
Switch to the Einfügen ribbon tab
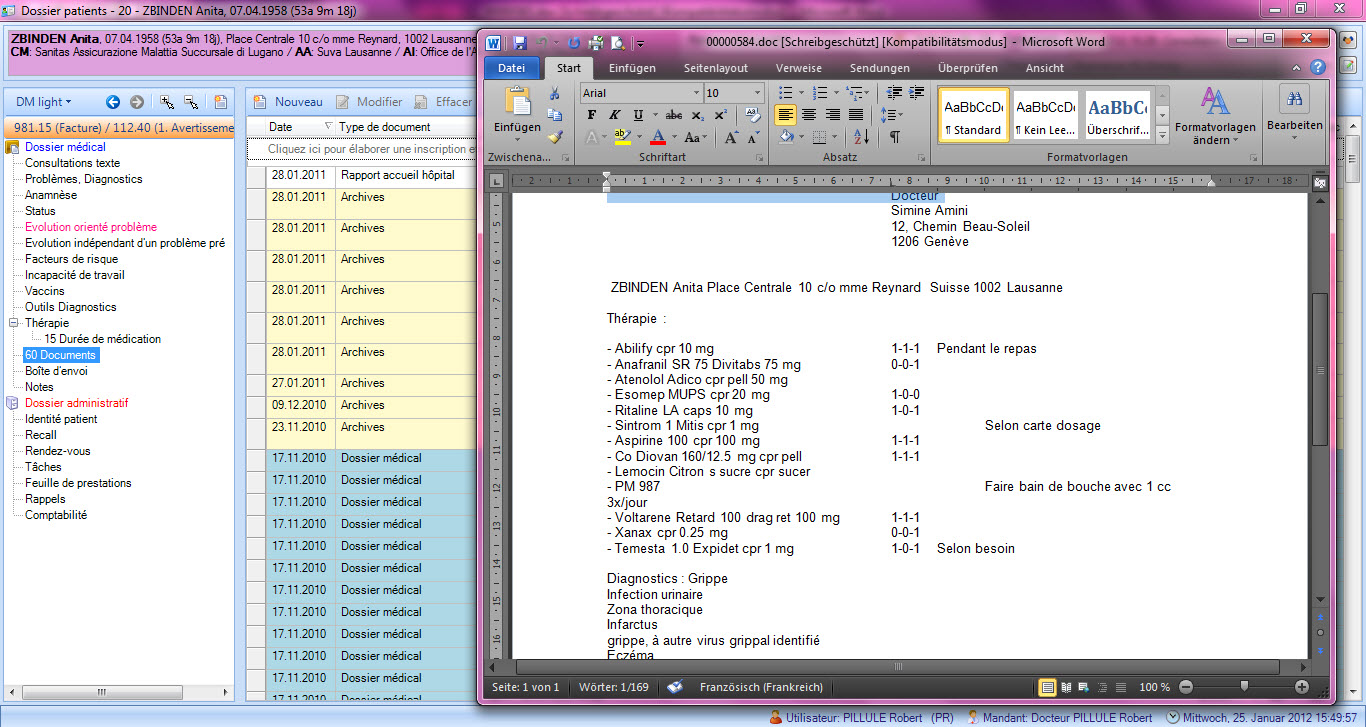632,68
